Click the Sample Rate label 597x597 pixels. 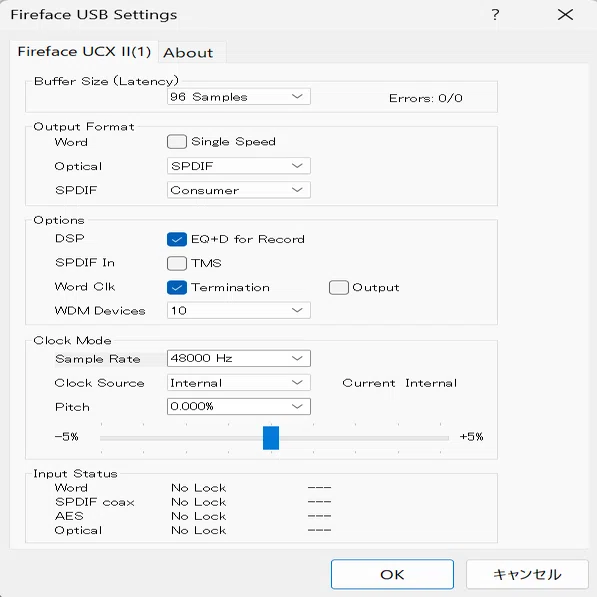point(98,359)
